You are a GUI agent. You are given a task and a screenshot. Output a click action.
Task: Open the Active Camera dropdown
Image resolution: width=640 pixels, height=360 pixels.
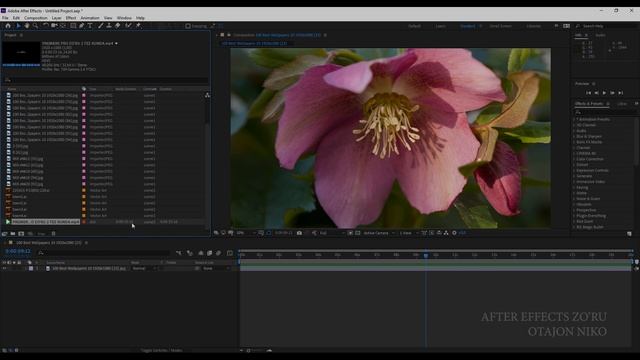point(379,233)
